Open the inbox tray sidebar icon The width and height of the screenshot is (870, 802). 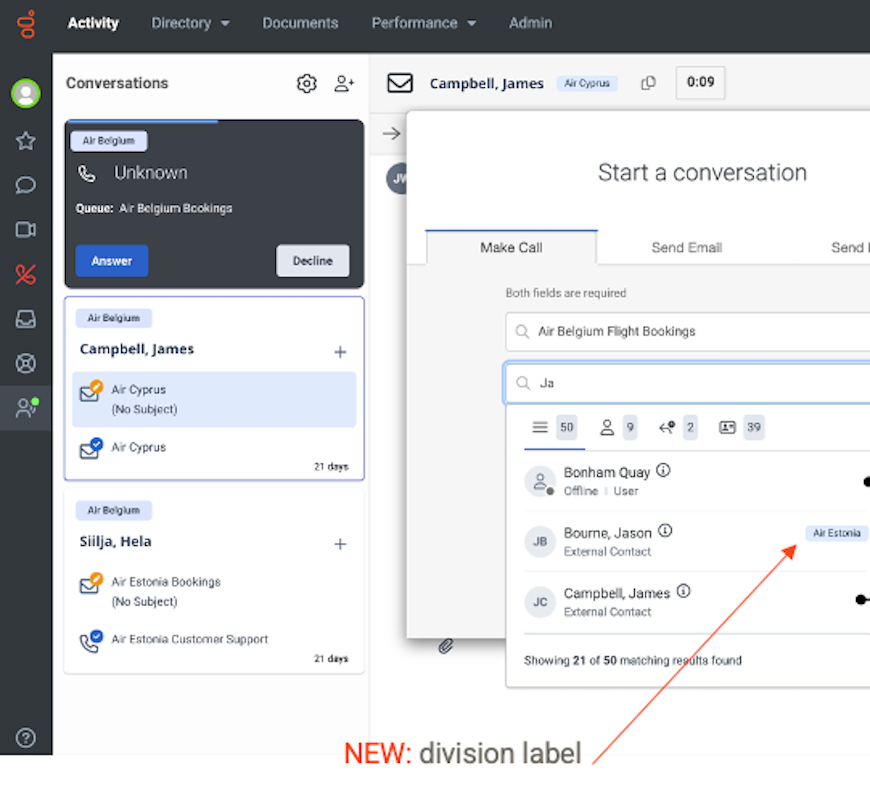[x=26, y=319]
